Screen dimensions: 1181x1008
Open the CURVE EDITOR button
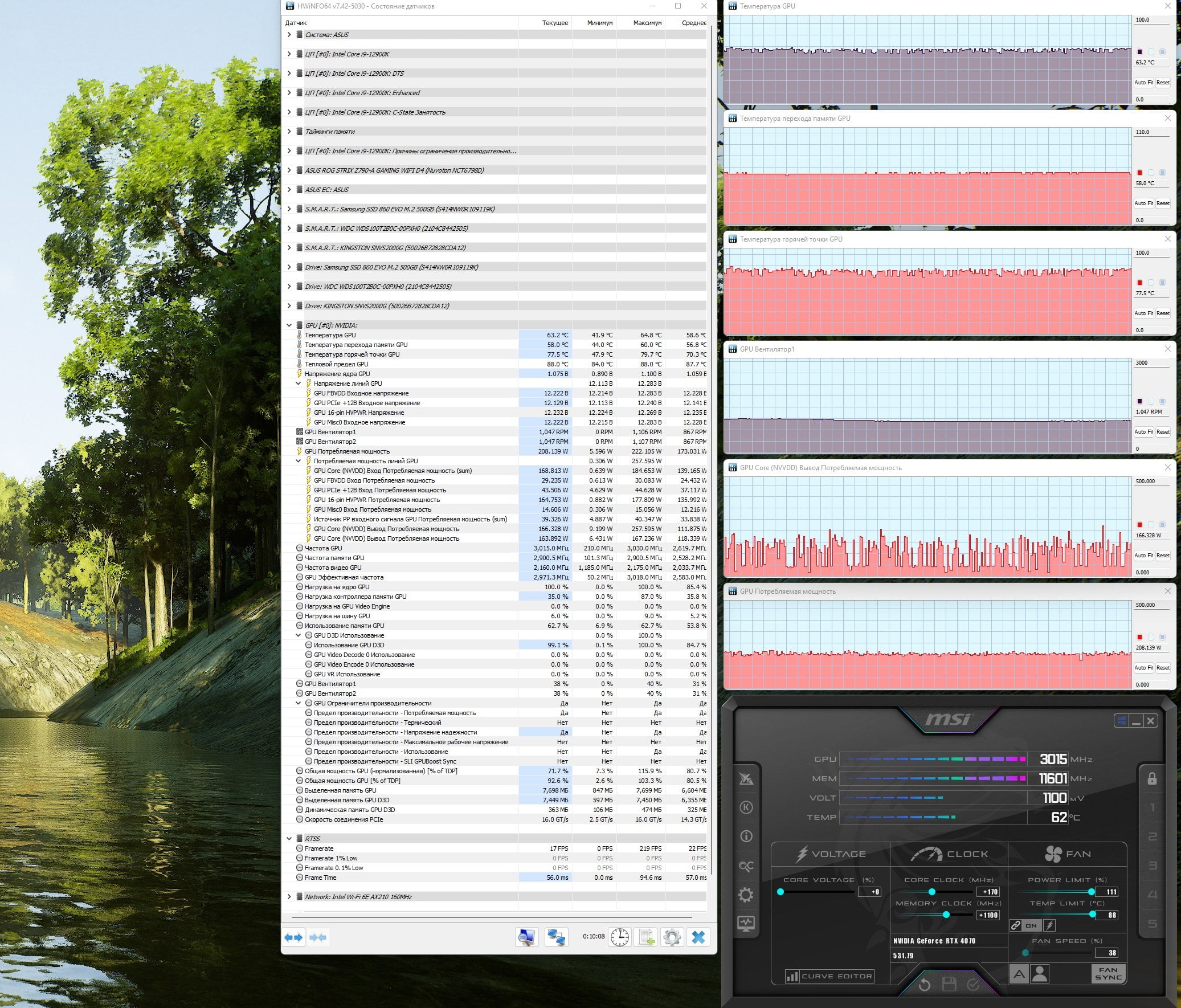pyautogui.click(x=829, y=976)
